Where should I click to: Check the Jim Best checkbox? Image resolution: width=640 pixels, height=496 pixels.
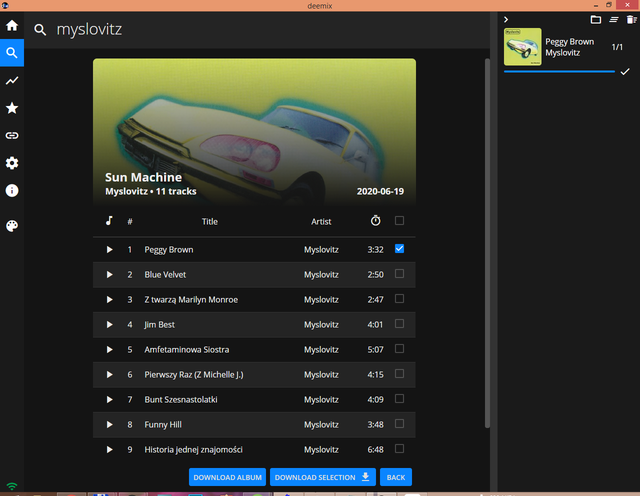click(399, 323)
